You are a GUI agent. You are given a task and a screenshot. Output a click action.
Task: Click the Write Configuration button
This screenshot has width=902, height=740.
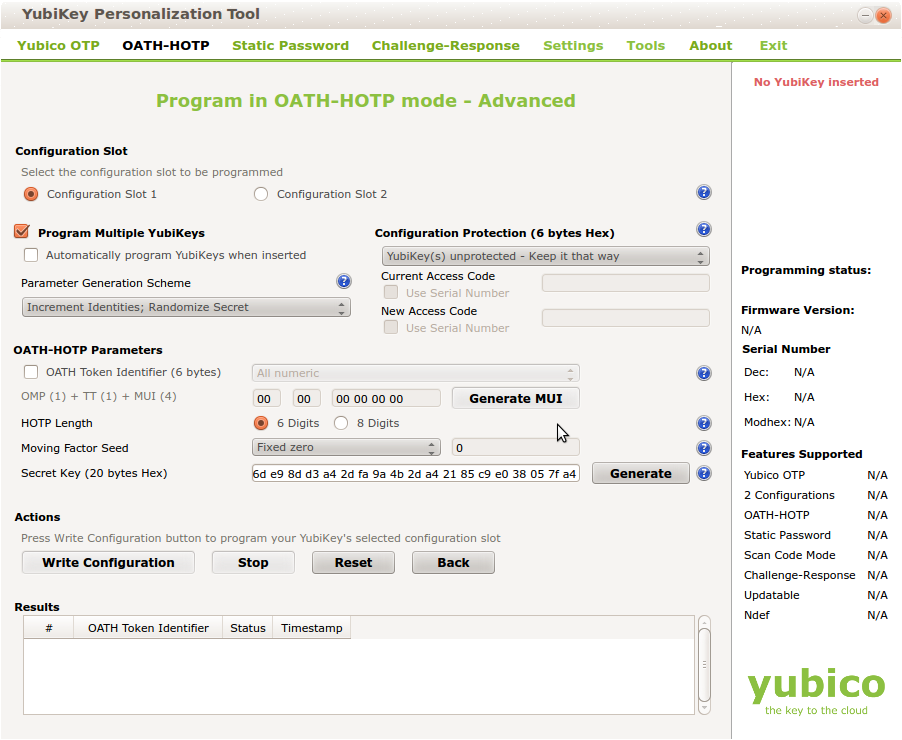pos(108,563)
